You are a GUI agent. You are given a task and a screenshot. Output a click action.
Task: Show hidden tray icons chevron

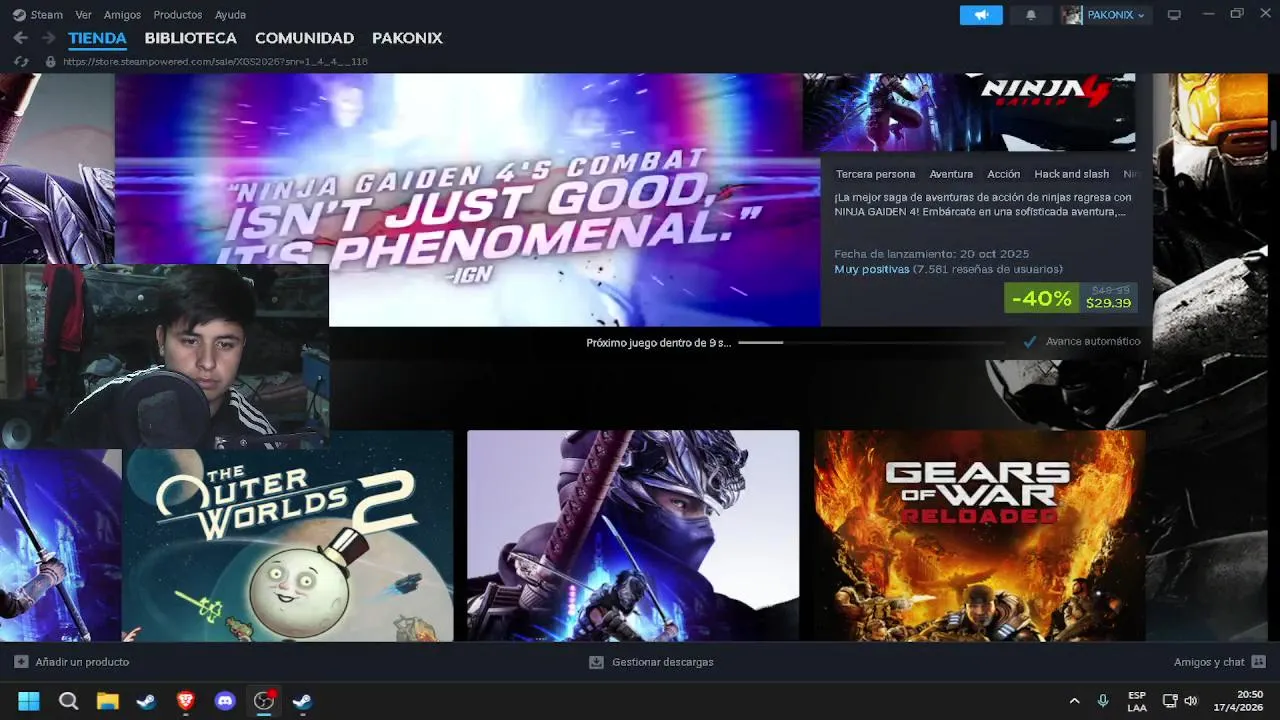point(1075,701)
